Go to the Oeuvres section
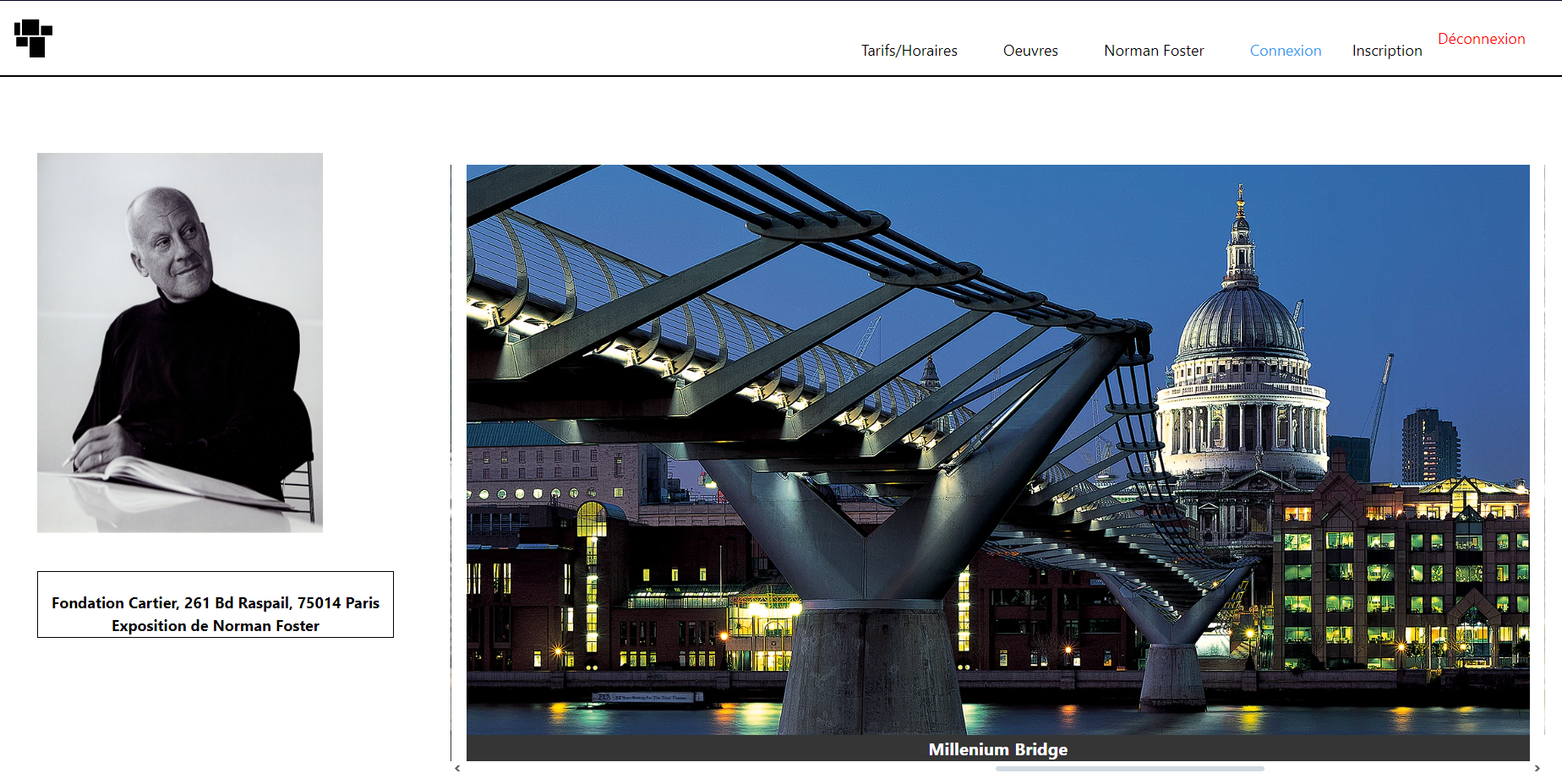This screenshot has width=1562, height=784. [x=1029, y=51]
